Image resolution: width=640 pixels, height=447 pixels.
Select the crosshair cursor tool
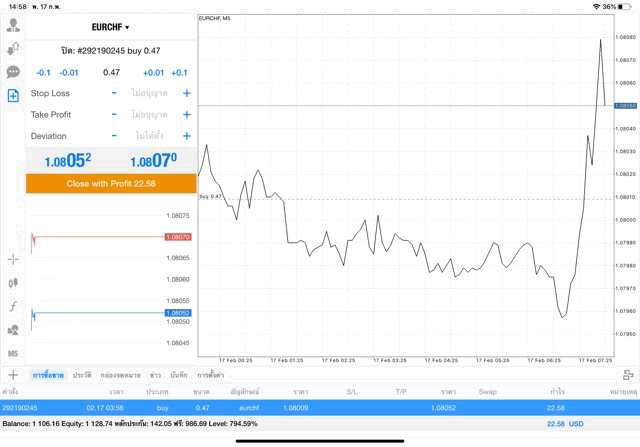click(13, 259)
